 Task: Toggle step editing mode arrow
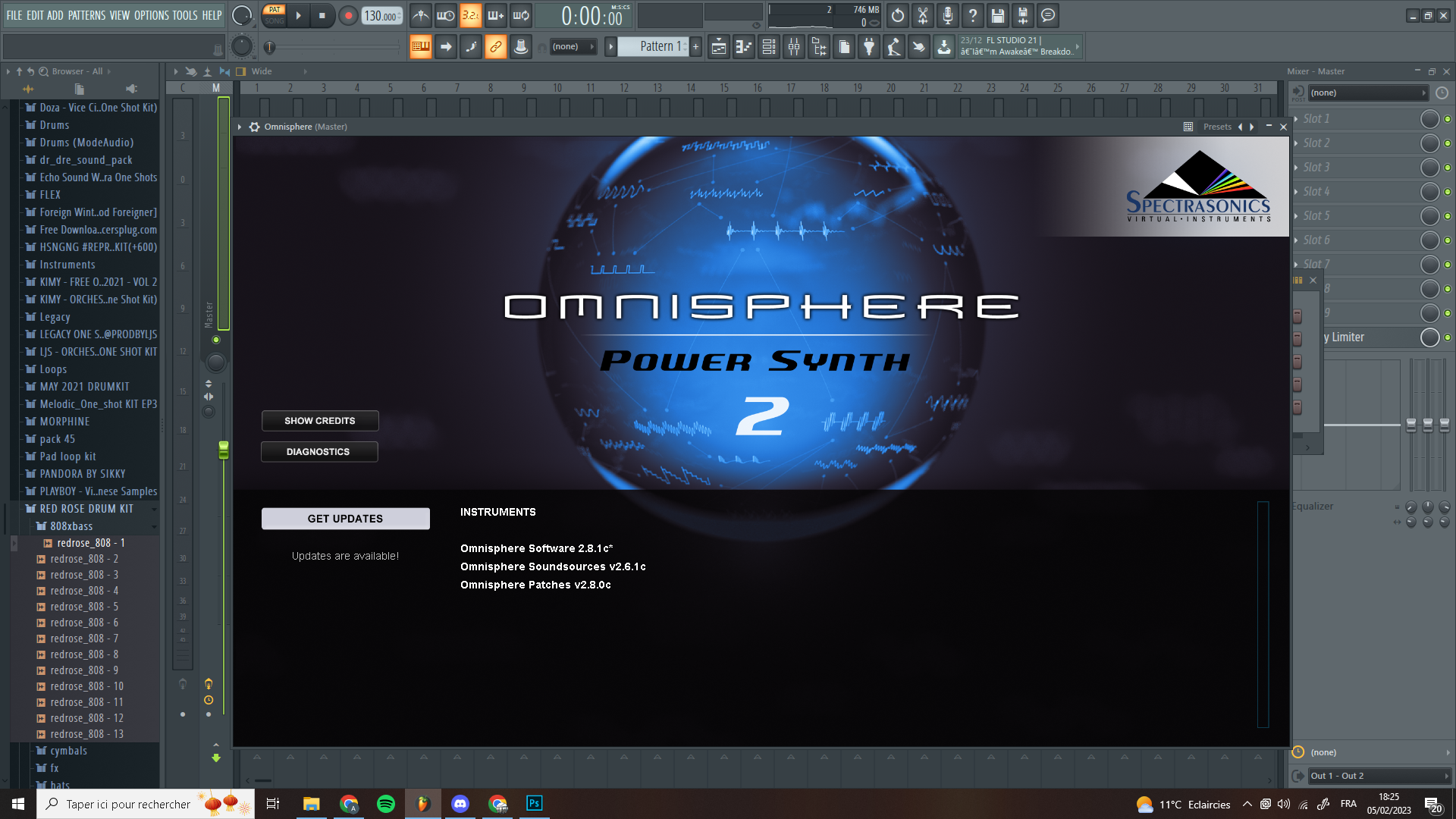point(446,47)
